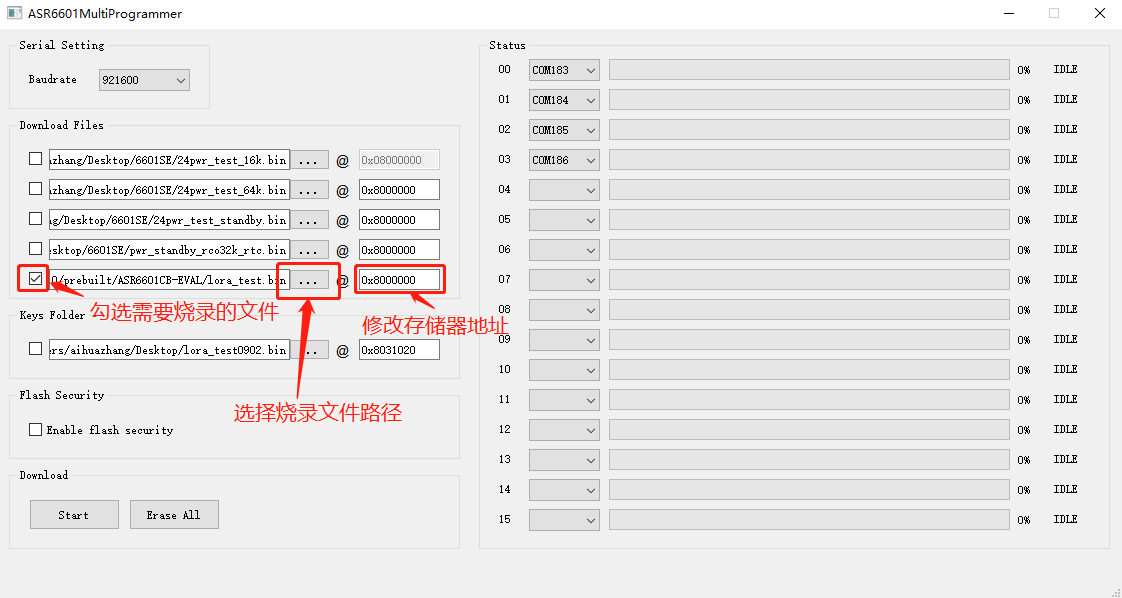Open the COM184 port dropdown for slot 01
This screenshot has width=1122, height=598.
[x=564, y=100]
